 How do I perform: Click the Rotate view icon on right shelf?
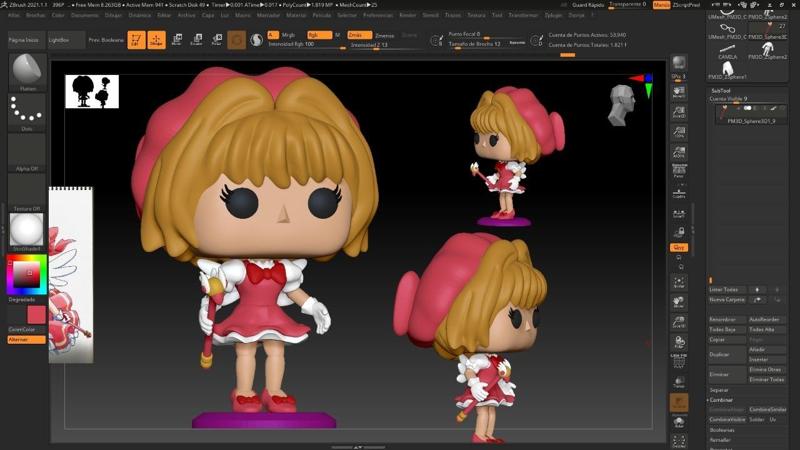[679, 342]
